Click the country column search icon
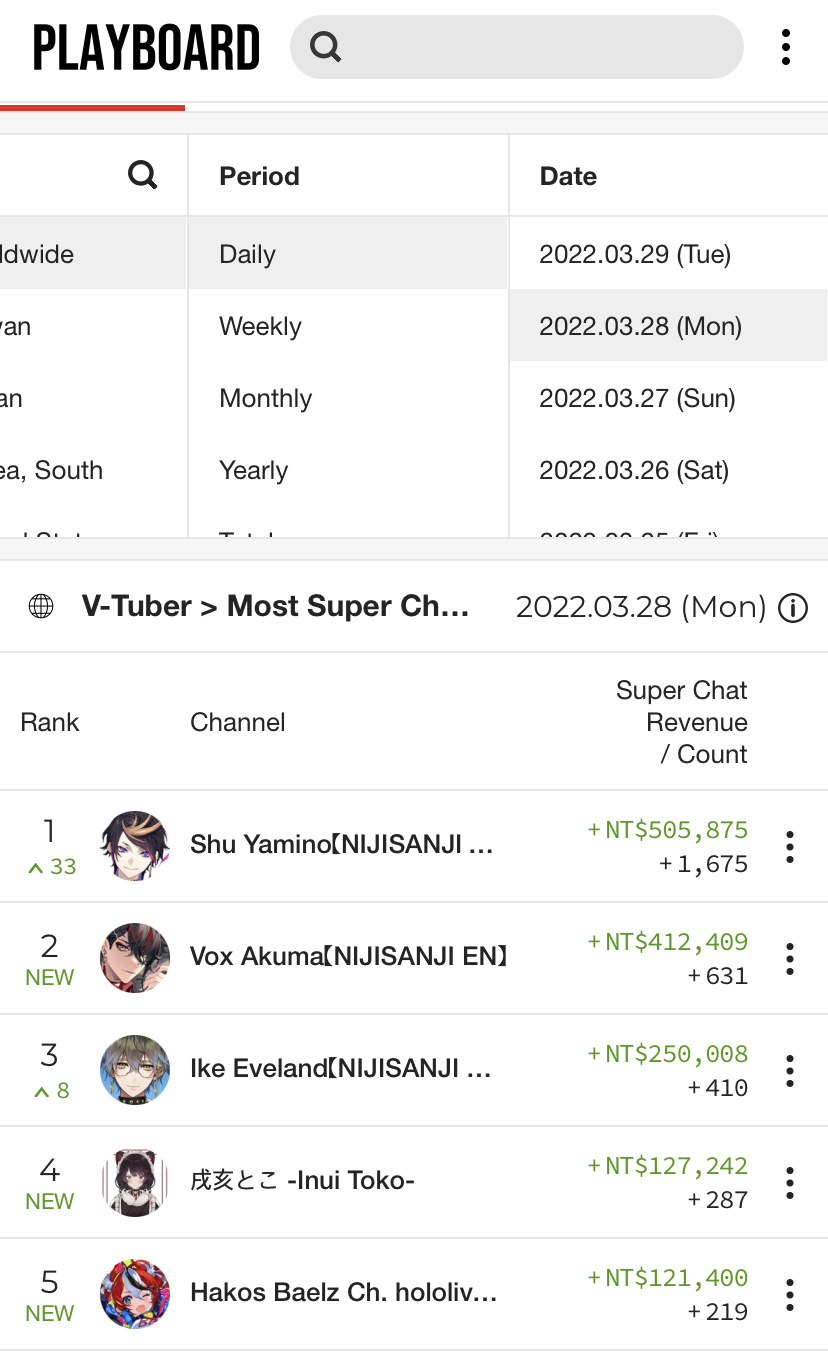828x1352 pixels. pyautogui.click(x=143, y=176)
